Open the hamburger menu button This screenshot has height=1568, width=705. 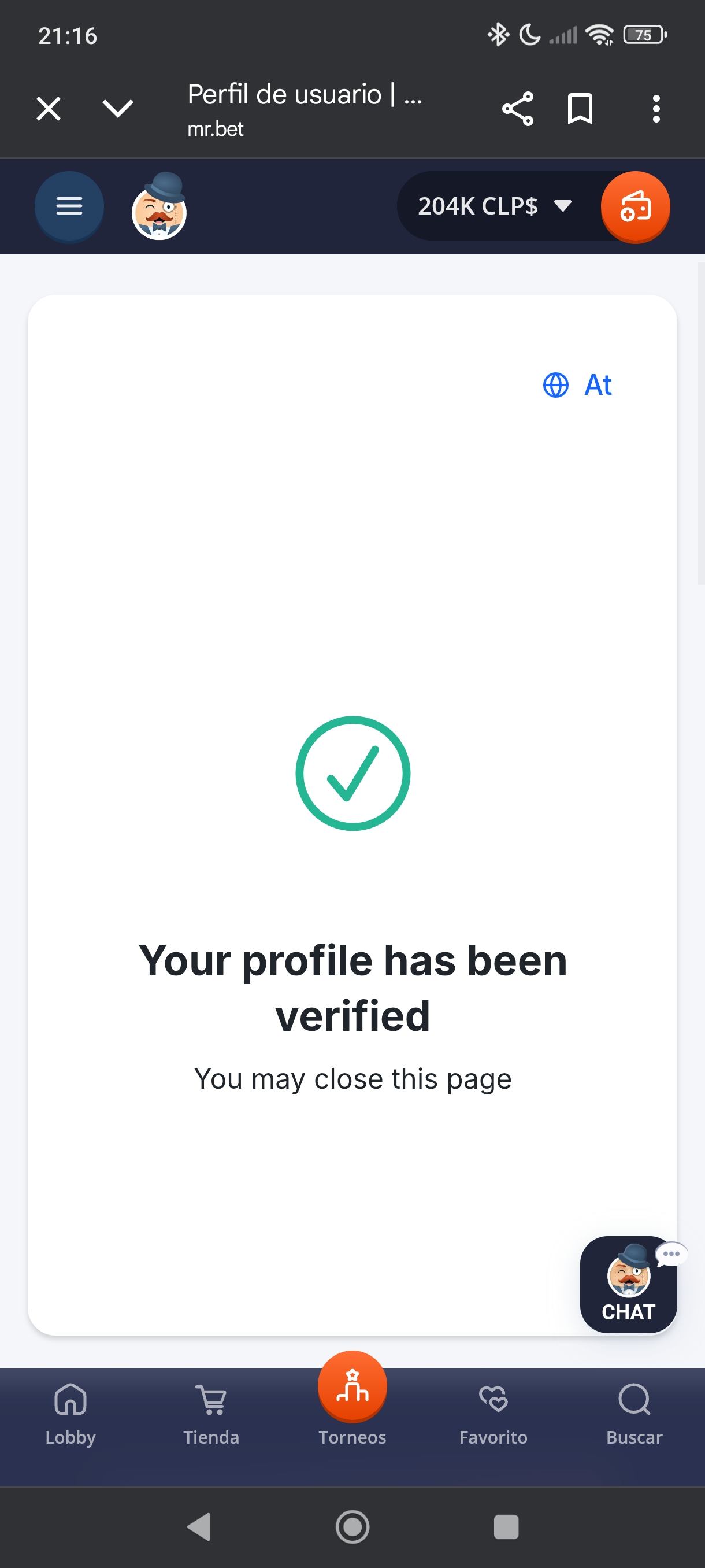click(69, 206)
